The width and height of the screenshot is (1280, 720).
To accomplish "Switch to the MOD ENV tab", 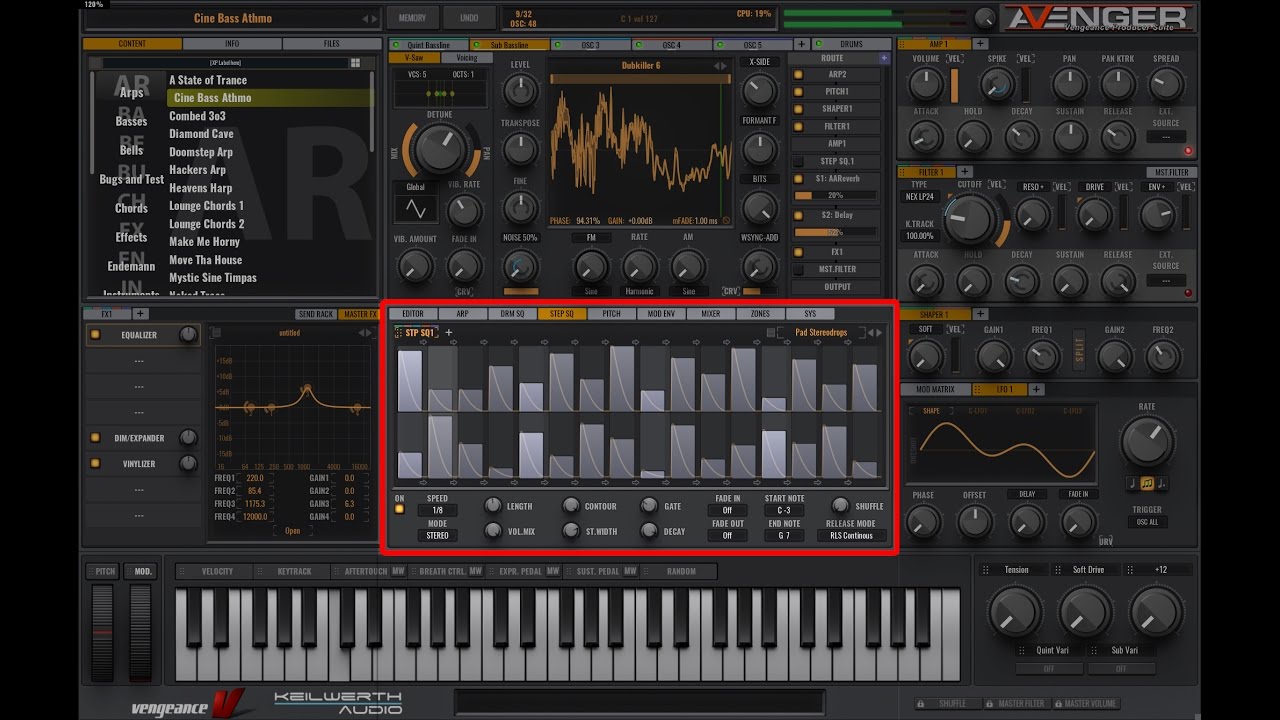I will point(661,314).
